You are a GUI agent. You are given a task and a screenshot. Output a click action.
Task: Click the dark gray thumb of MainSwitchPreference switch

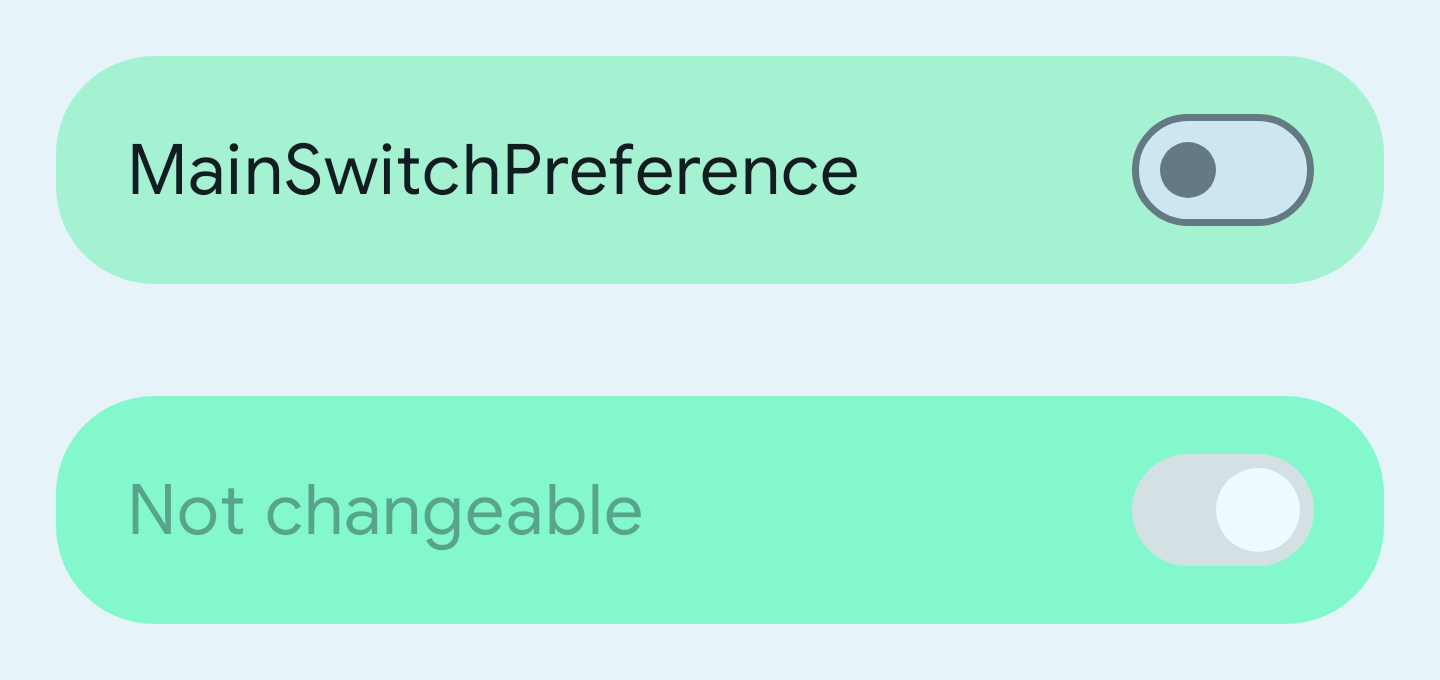[x=1188, y=170]
